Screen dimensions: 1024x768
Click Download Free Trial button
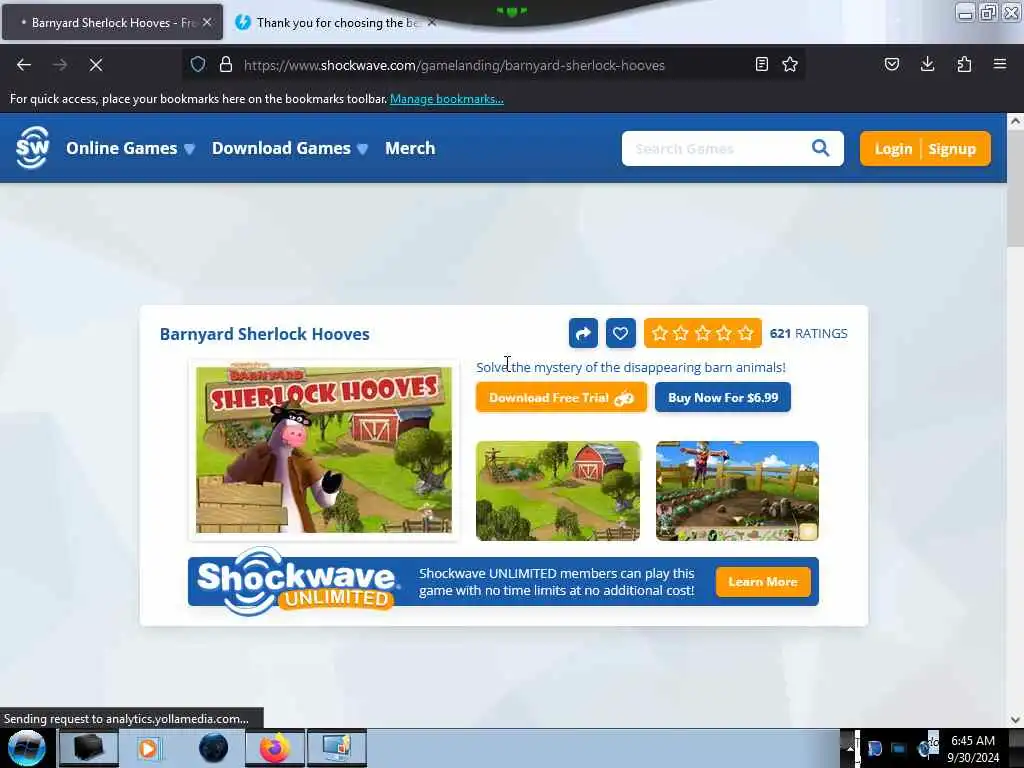pyautogui.click(x=561, y=398)
